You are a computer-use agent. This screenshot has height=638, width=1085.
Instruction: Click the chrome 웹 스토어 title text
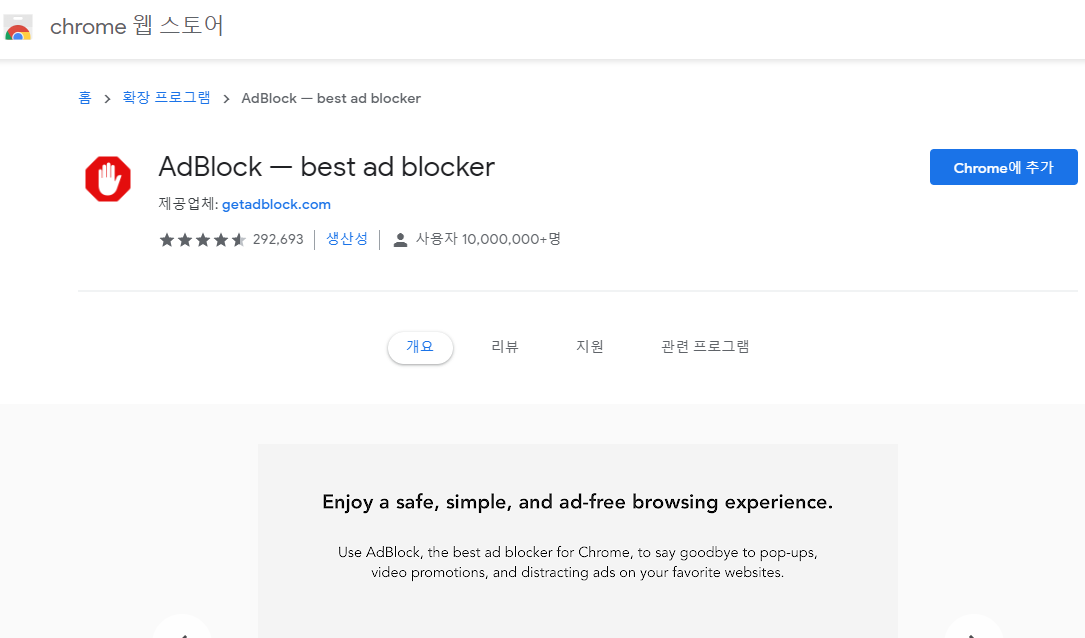click(136, 26)
